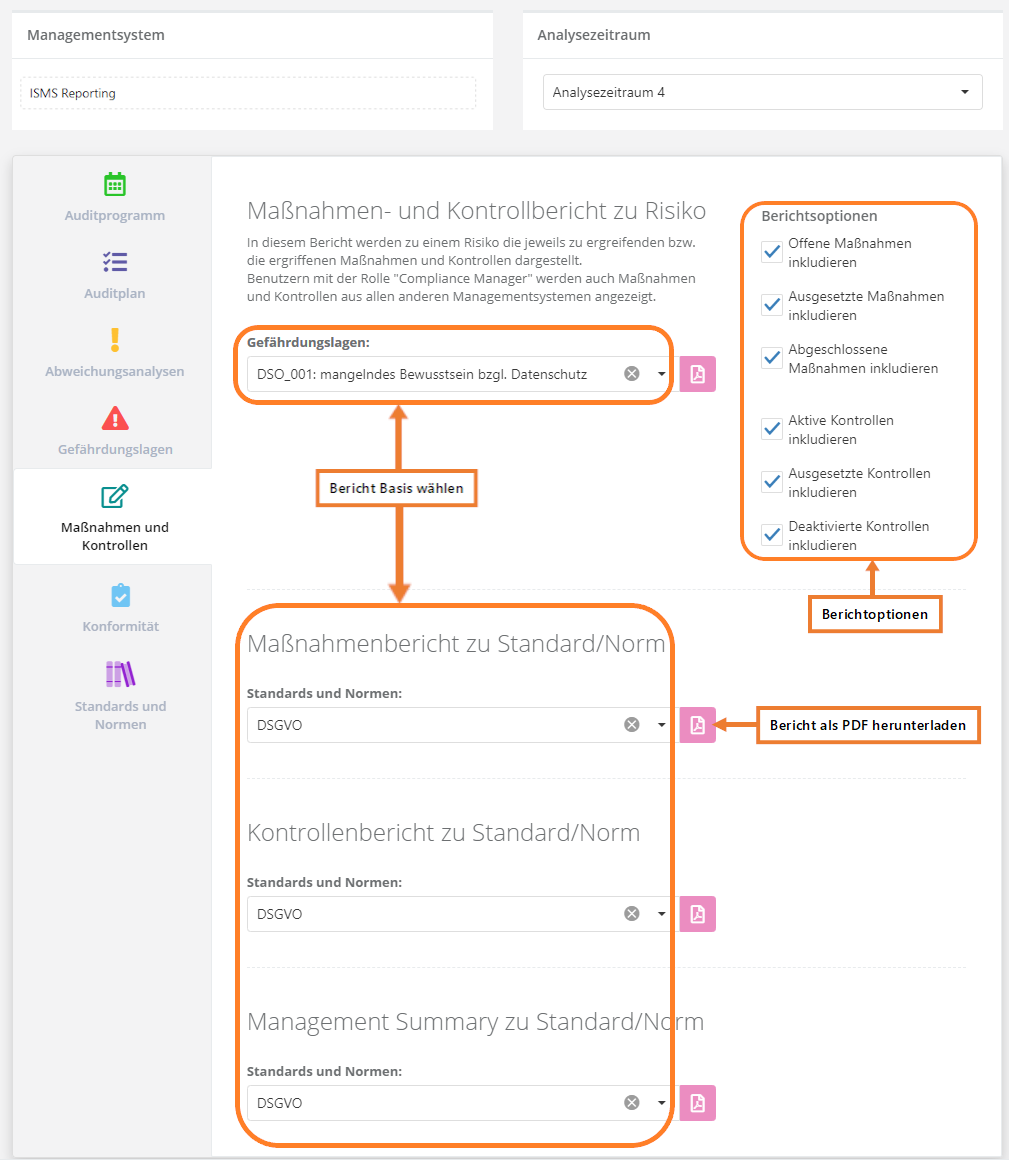Screen dimensions: 1009x1161
Task: Expand Standards dropdown under Kontrollenbericht
Action: pyautogui.click(x=661, y=914)
